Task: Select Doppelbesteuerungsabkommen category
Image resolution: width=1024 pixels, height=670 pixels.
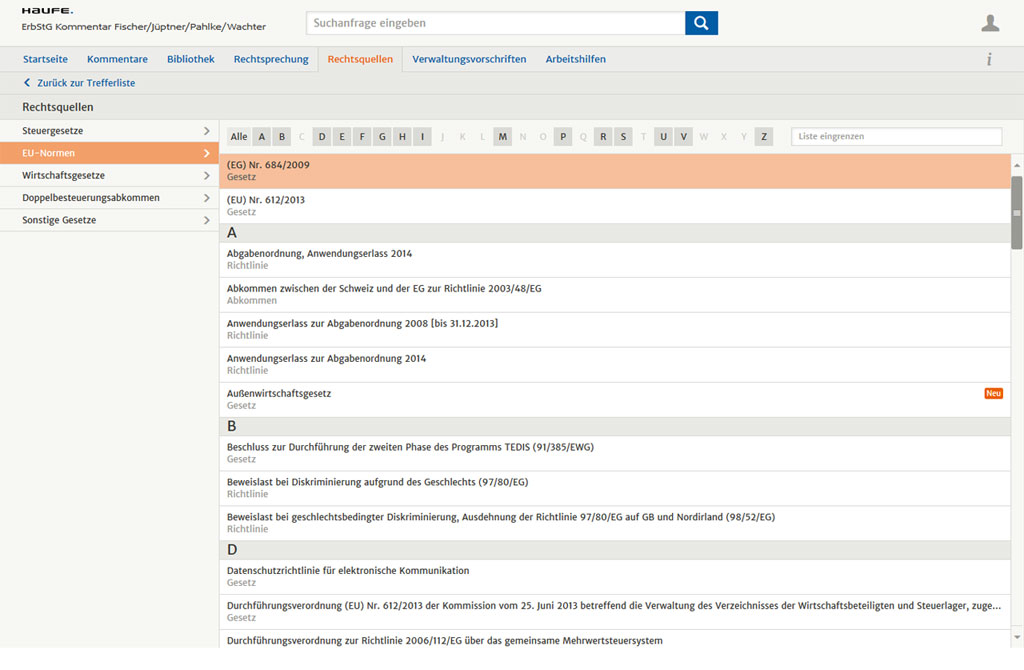Action: (110, 198)
